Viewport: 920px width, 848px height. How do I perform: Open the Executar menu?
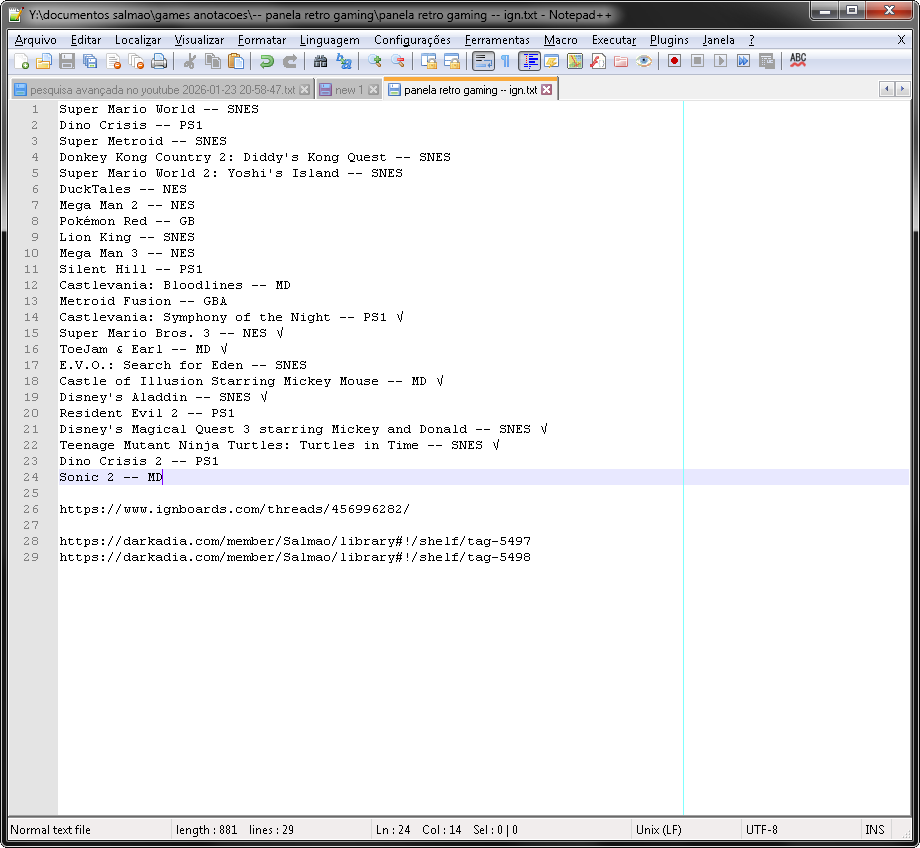click(614, 40)
